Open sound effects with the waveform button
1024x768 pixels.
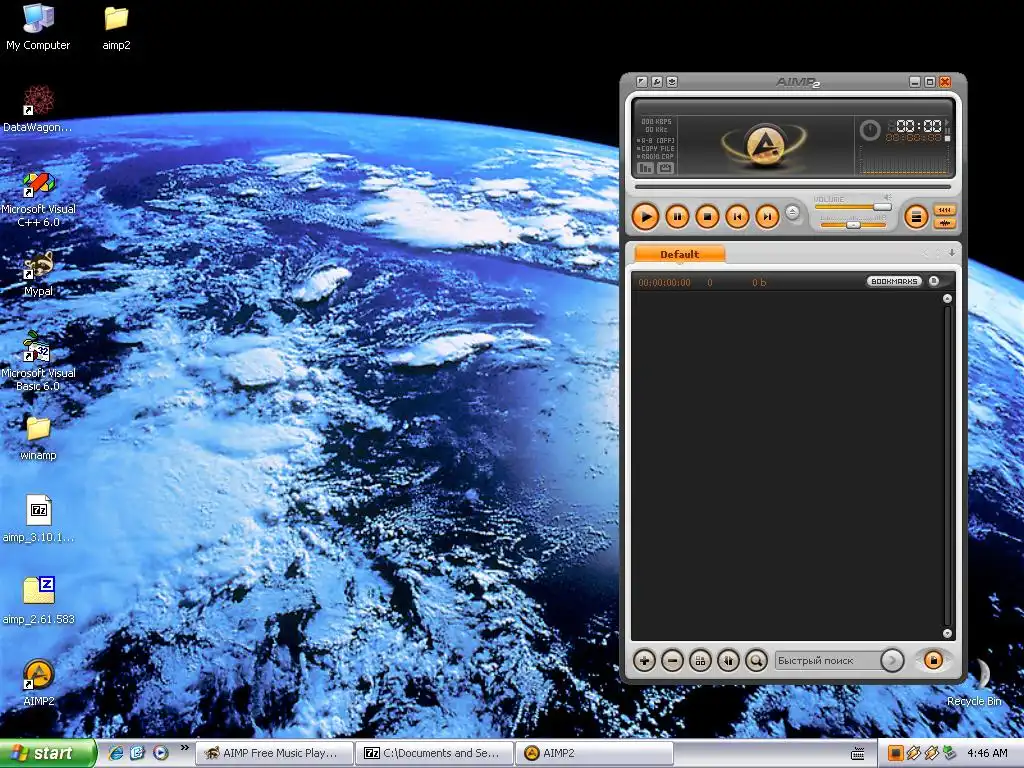pos(944,223)
